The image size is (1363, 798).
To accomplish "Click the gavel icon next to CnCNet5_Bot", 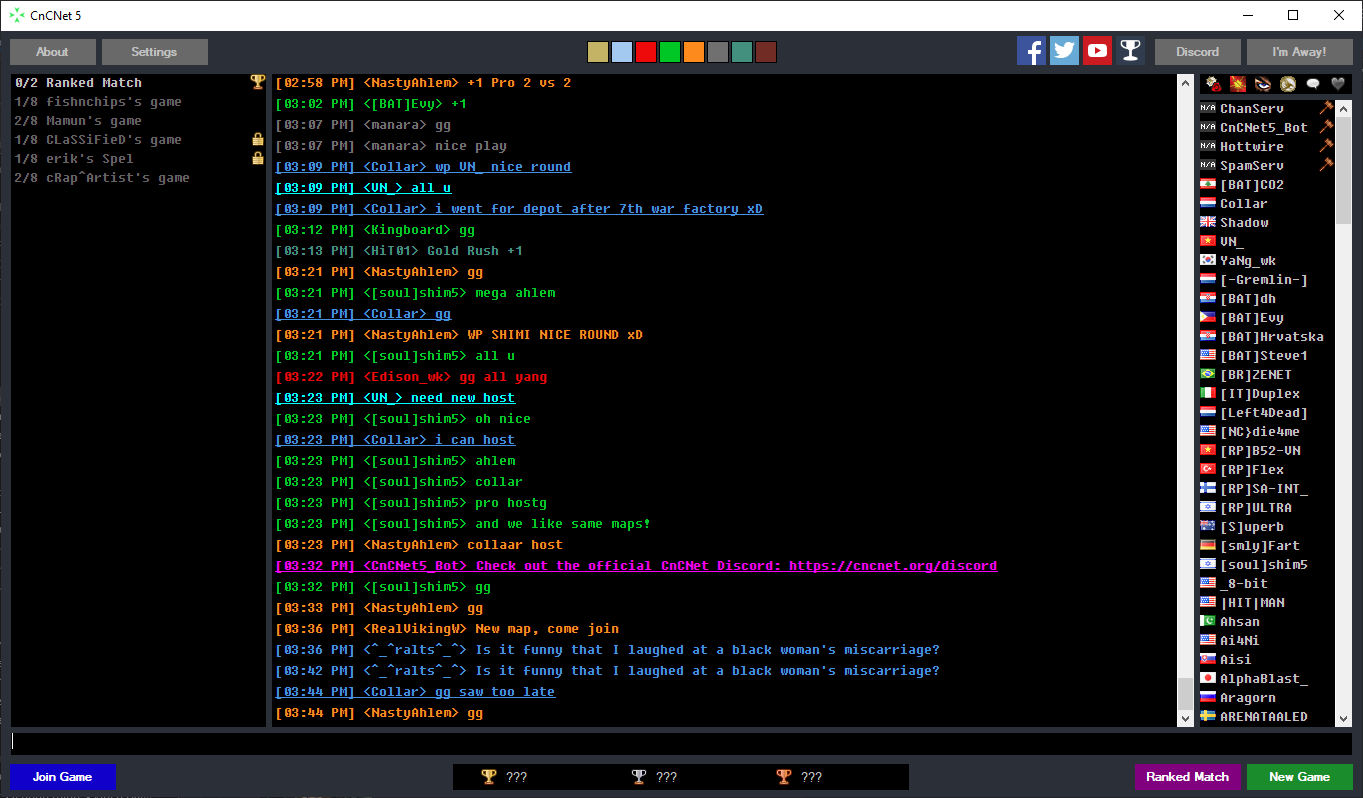I will (1326, 127).
